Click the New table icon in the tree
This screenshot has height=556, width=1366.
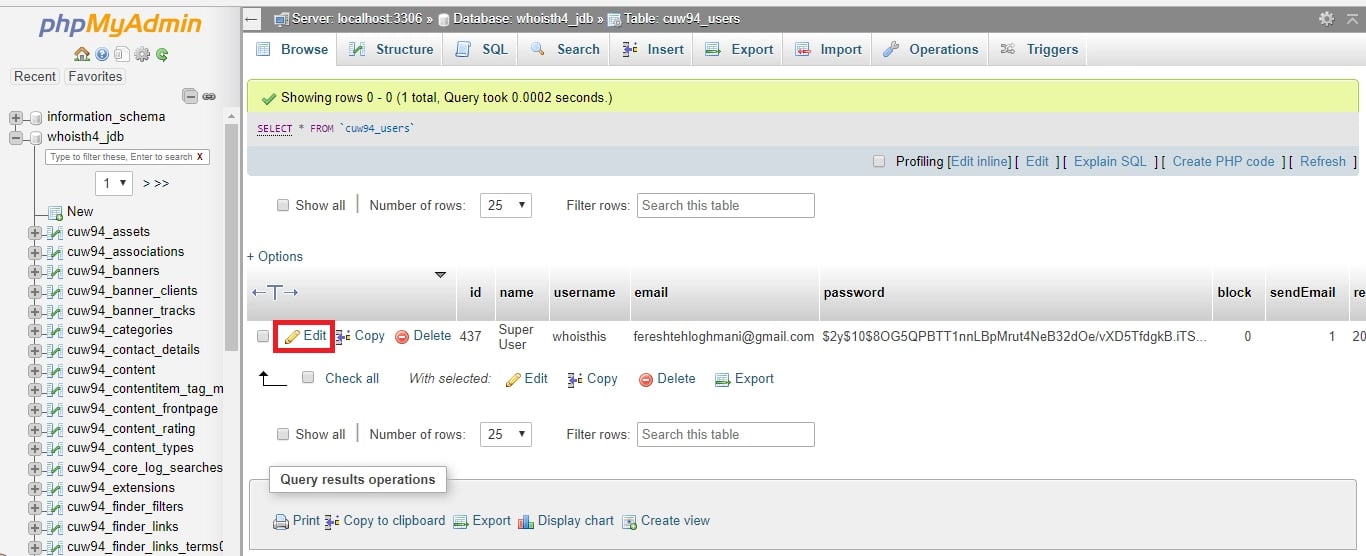click(x=56, y=213)
